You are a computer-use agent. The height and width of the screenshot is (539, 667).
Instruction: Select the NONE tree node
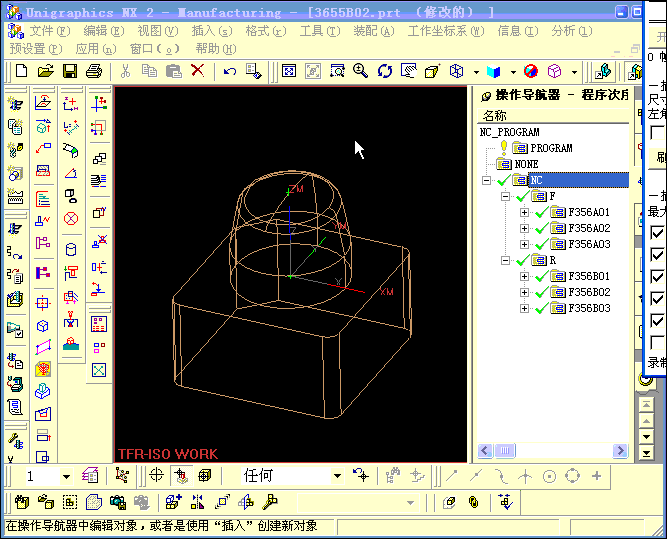tap(526, 164)
